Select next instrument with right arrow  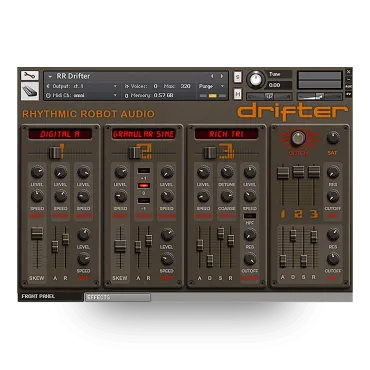pos(222,76)
